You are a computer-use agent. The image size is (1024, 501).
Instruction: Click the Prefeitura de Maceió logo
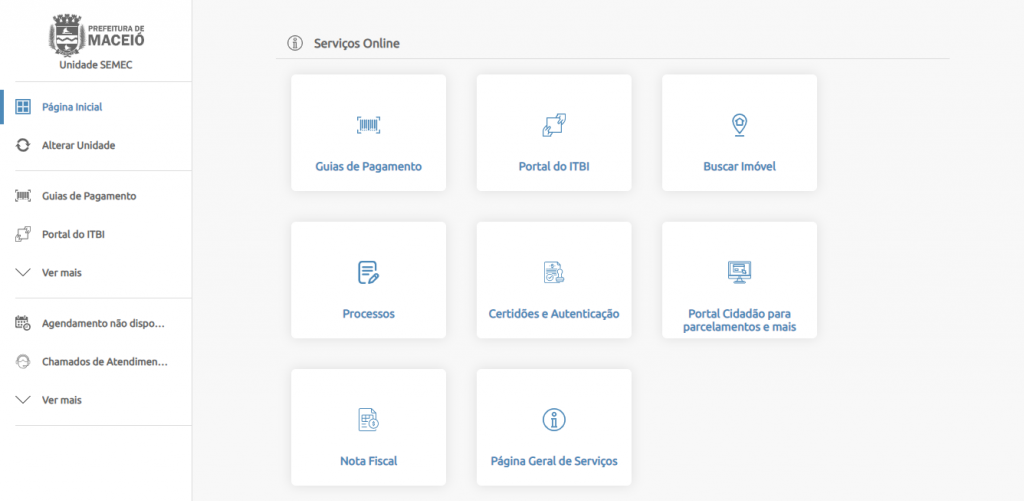(x=97, y=35)
